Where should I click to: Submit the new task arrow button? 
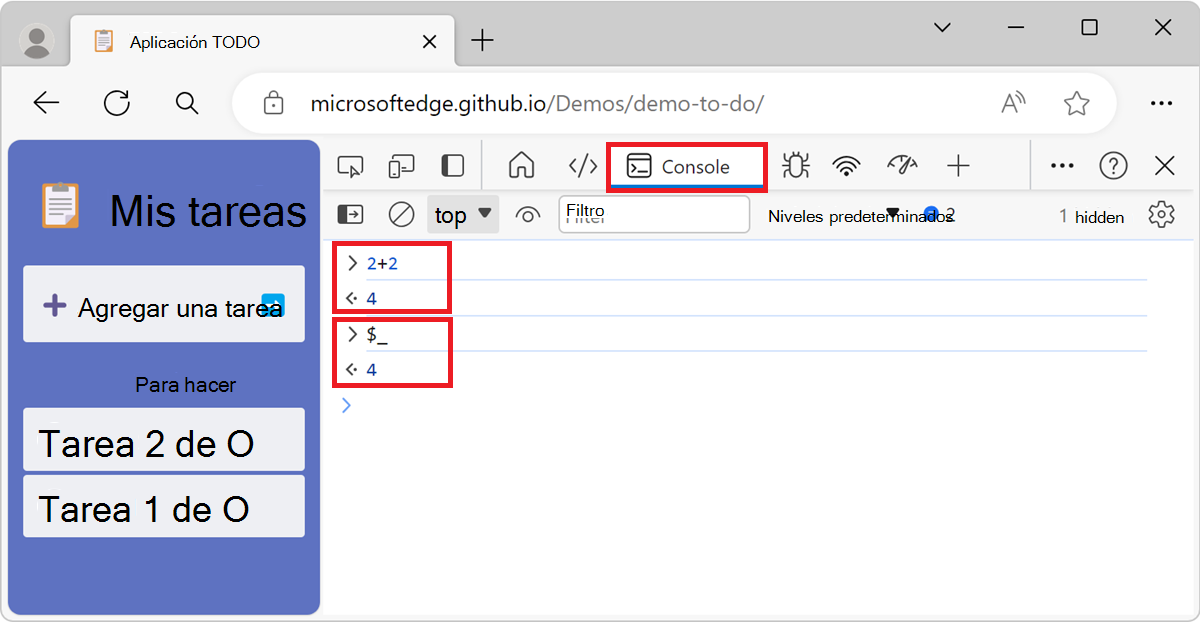click(x=273, y=304)
